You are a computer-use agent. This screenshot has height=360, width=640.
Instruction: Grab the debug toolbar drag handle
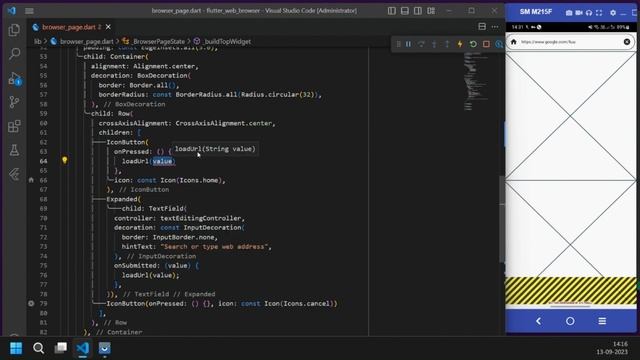(398, 44)
